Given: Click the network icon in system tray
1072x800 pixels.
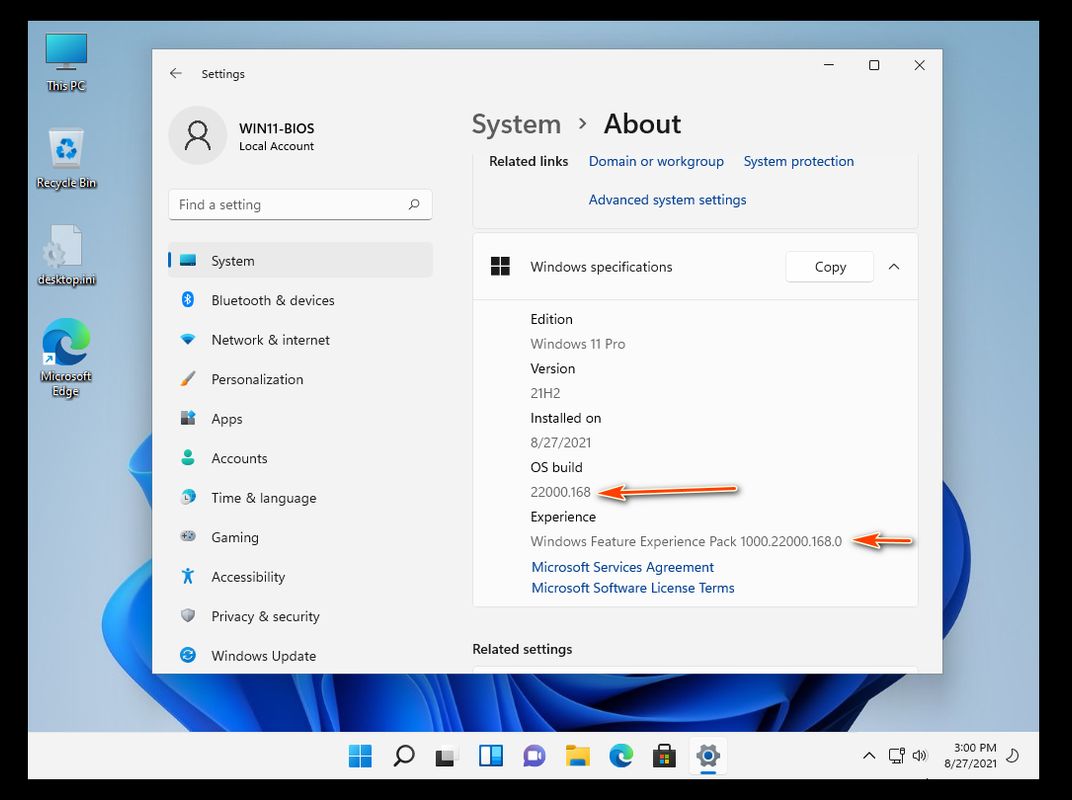Looking at the screenshot, I should click(896, 756).
